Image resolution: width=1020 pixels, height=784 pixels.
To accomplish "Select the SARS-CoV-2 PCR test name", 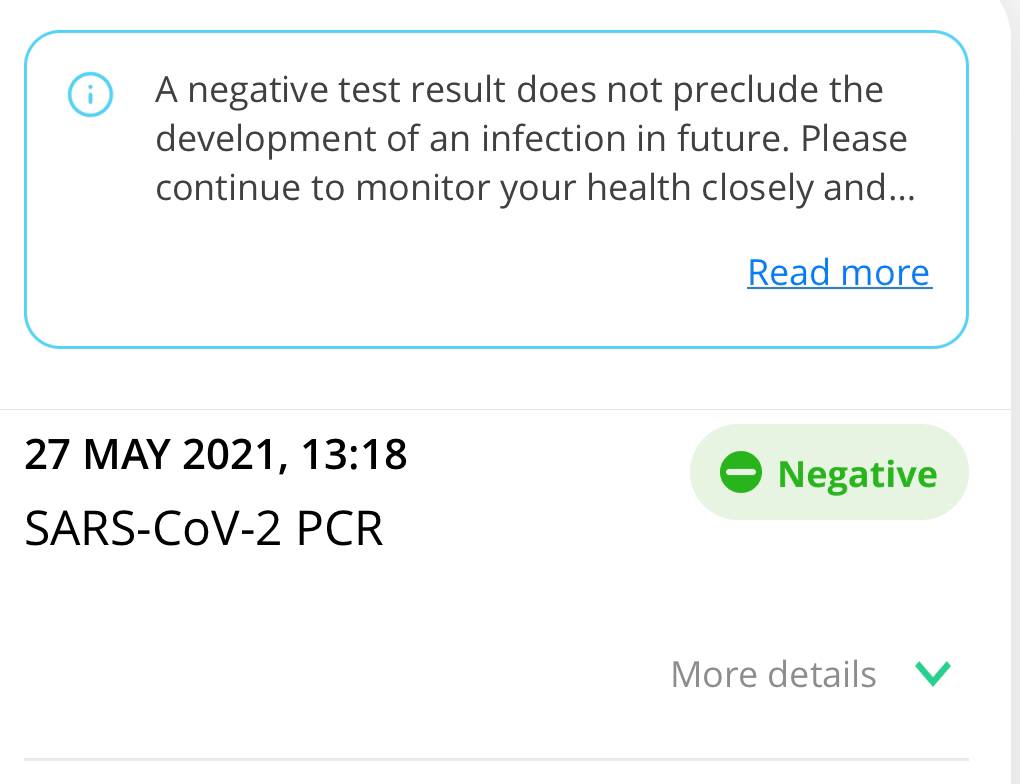I will pyautogui.click(x=204, y=528).
